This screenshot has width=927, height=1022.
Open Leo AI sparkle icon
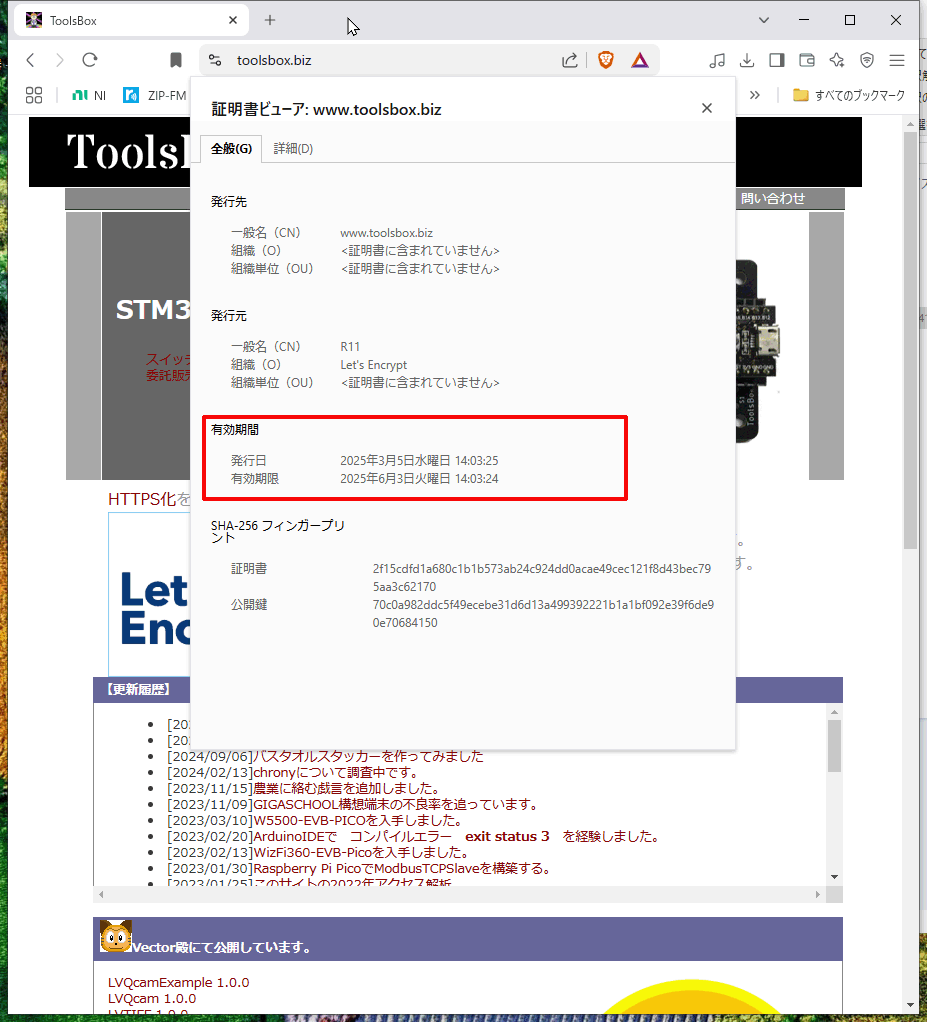pyautogui.click(x=837, y=61)
